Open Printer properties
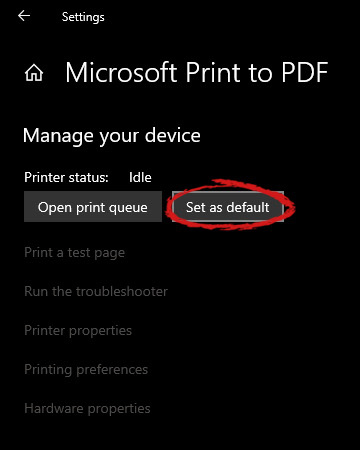The image size is (360, 450). pos(78,331)
